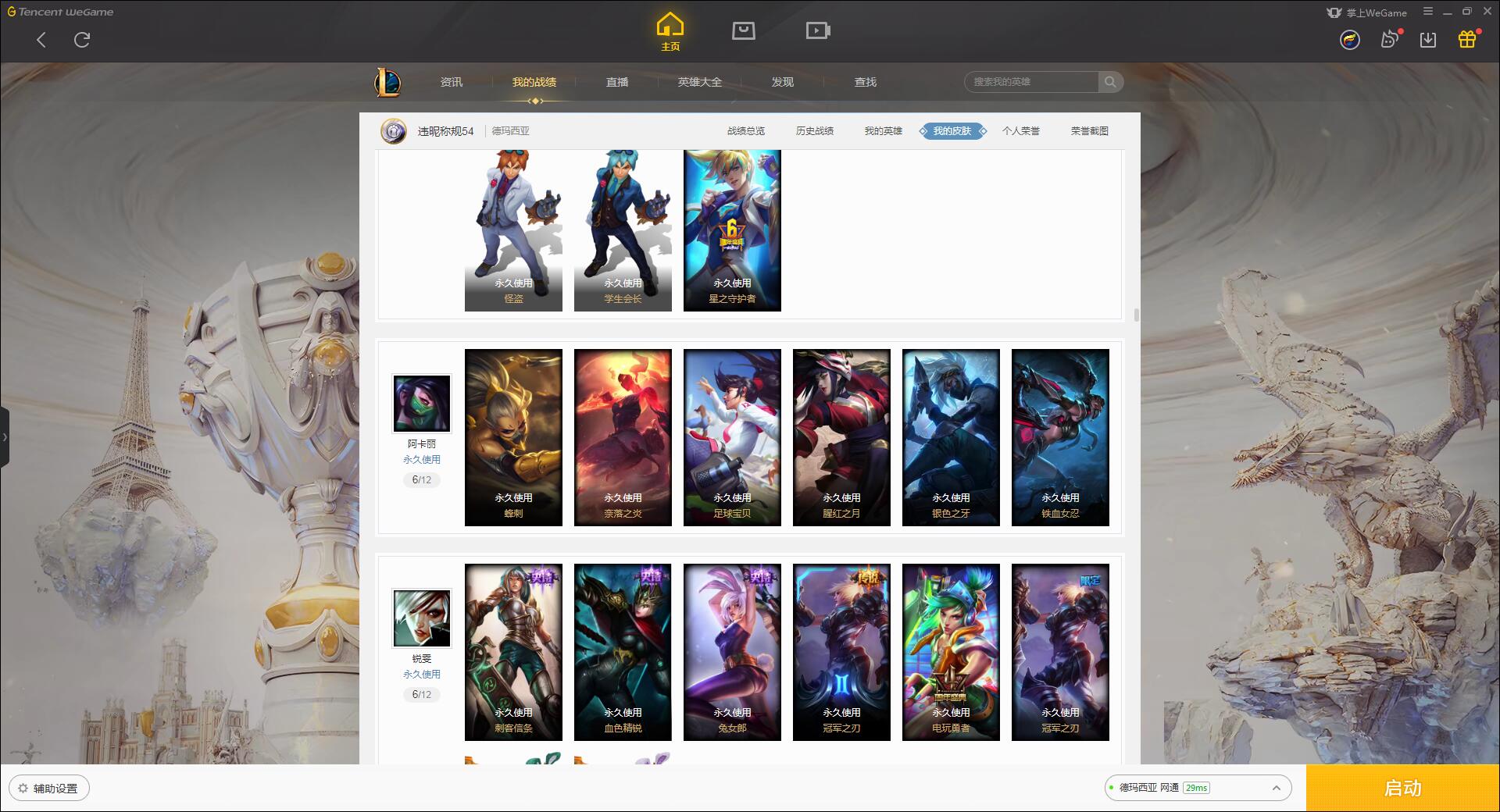1500x812 pixels.
Task: Switch to 荣誉截图 sub-tab
Action: point(1090,131)
